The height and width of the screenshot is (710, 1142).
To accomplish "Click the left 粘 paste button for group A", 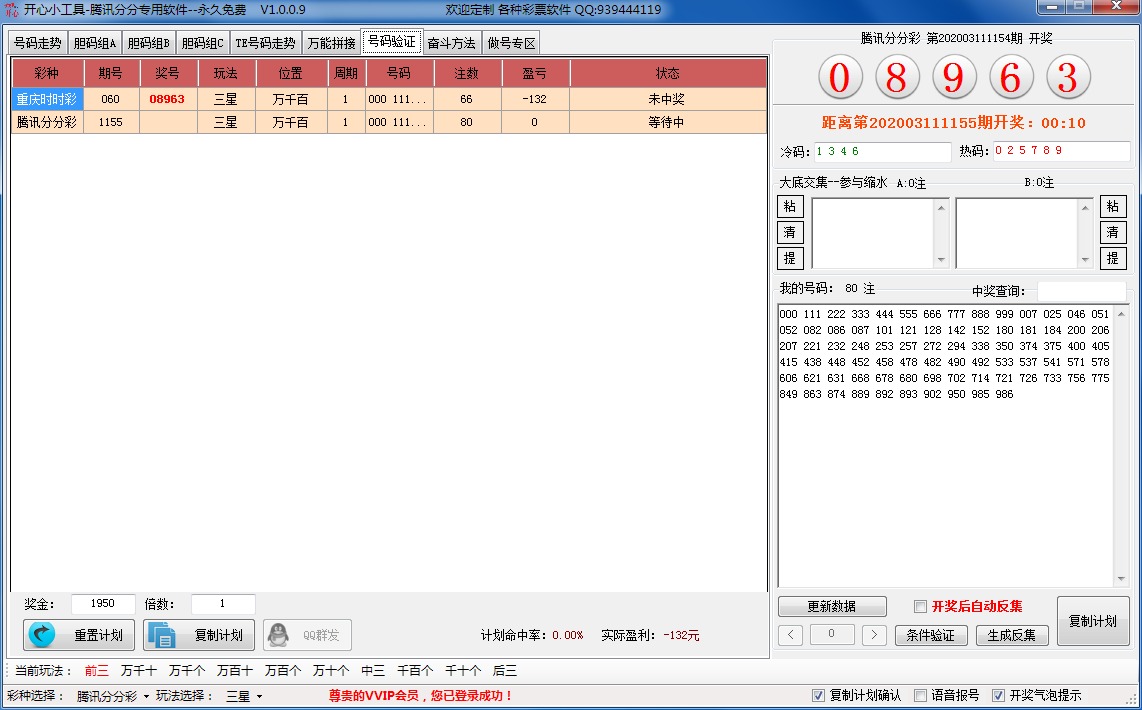I will [x=790, y=207].
